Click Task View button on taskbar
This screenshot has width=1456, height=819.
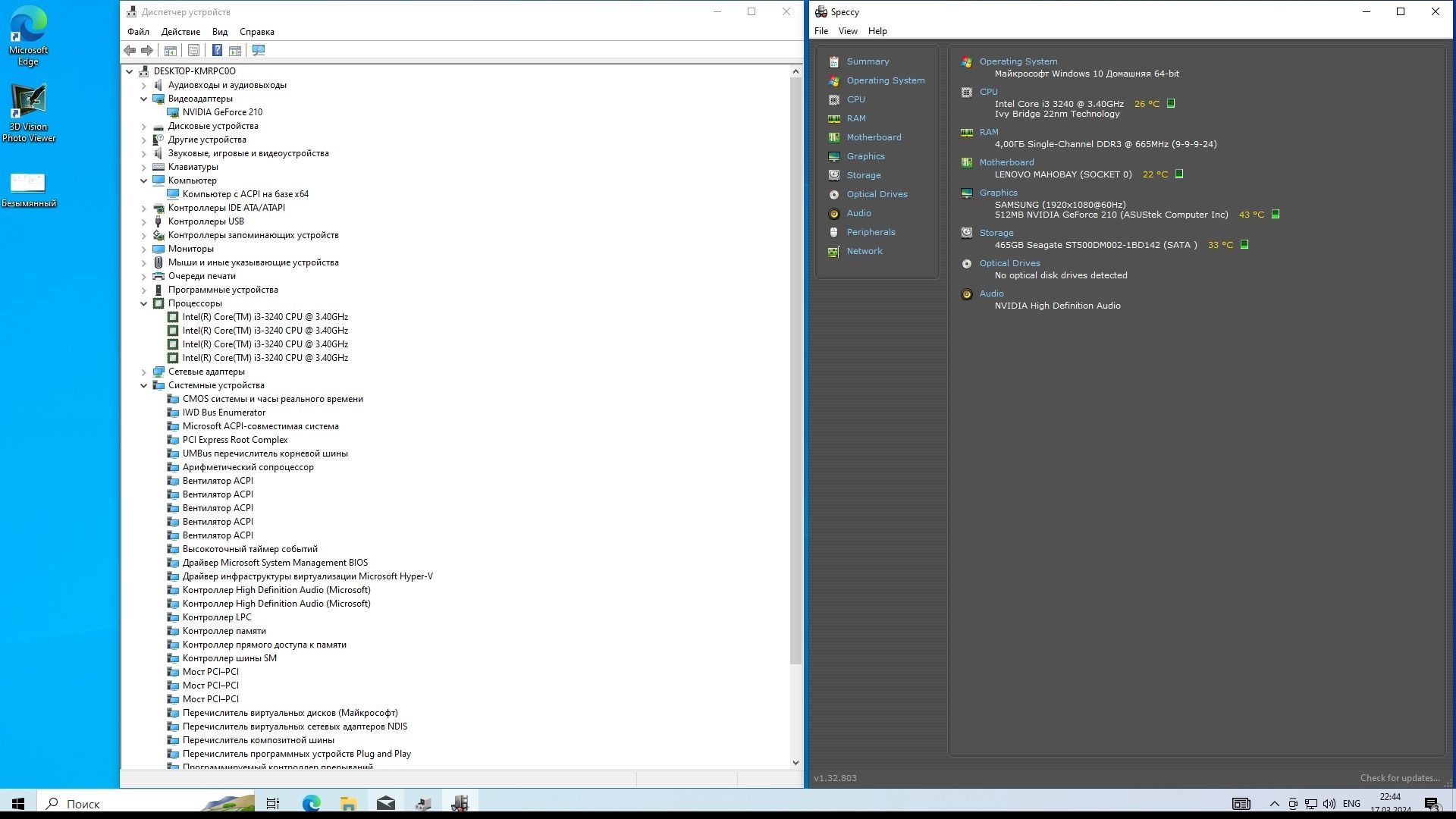pyautogui.click(x=273, y=803)
